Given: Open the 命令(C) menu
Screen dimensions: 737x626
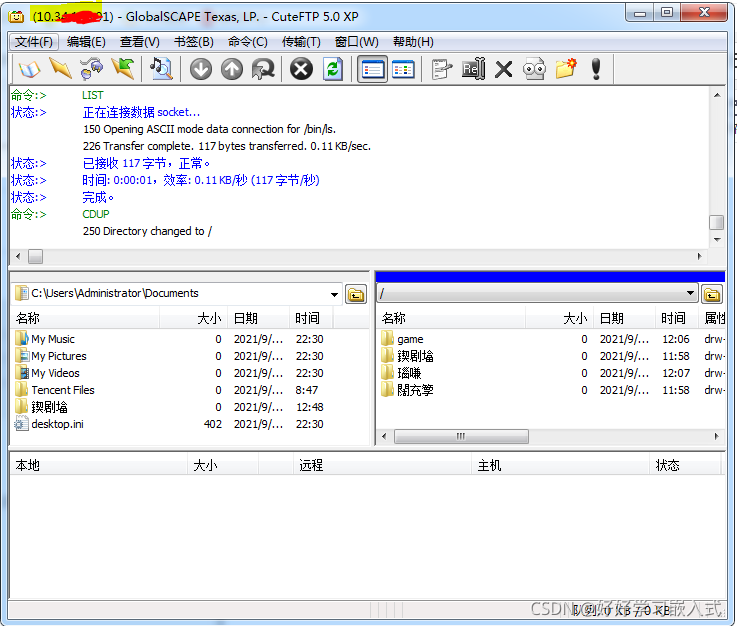Looking at the screenshot, I should click(248, 42).
